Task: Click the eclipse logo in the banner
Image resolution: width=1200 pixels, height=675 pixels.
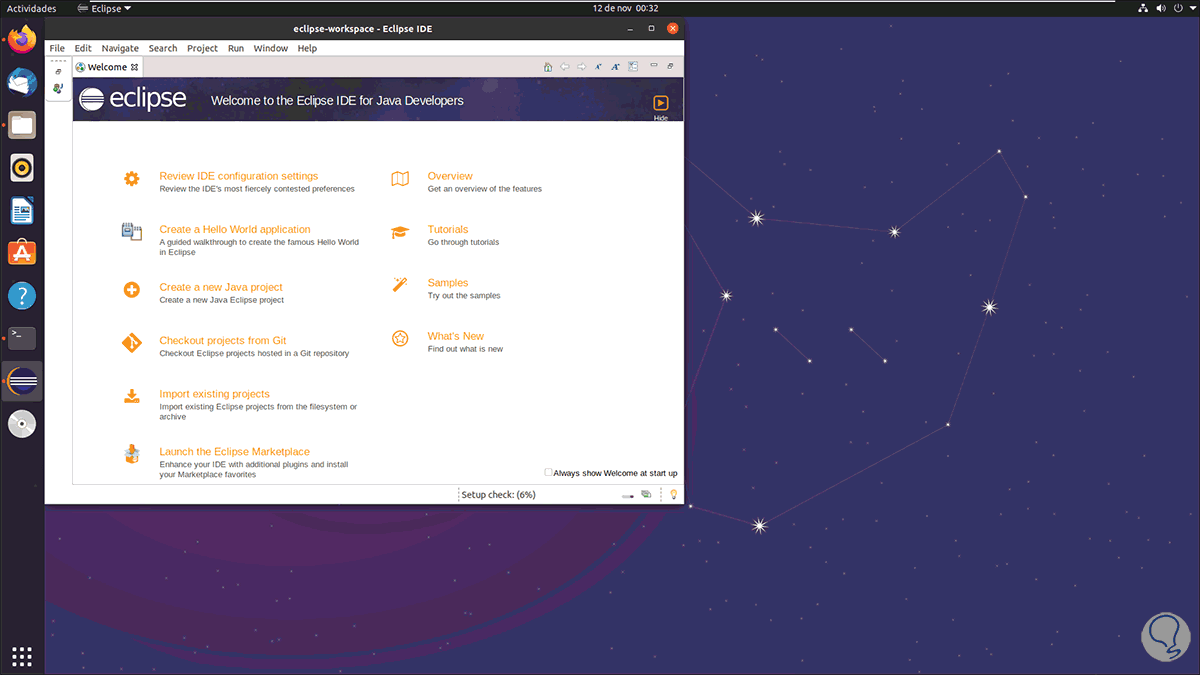Action: coord(134,98)
